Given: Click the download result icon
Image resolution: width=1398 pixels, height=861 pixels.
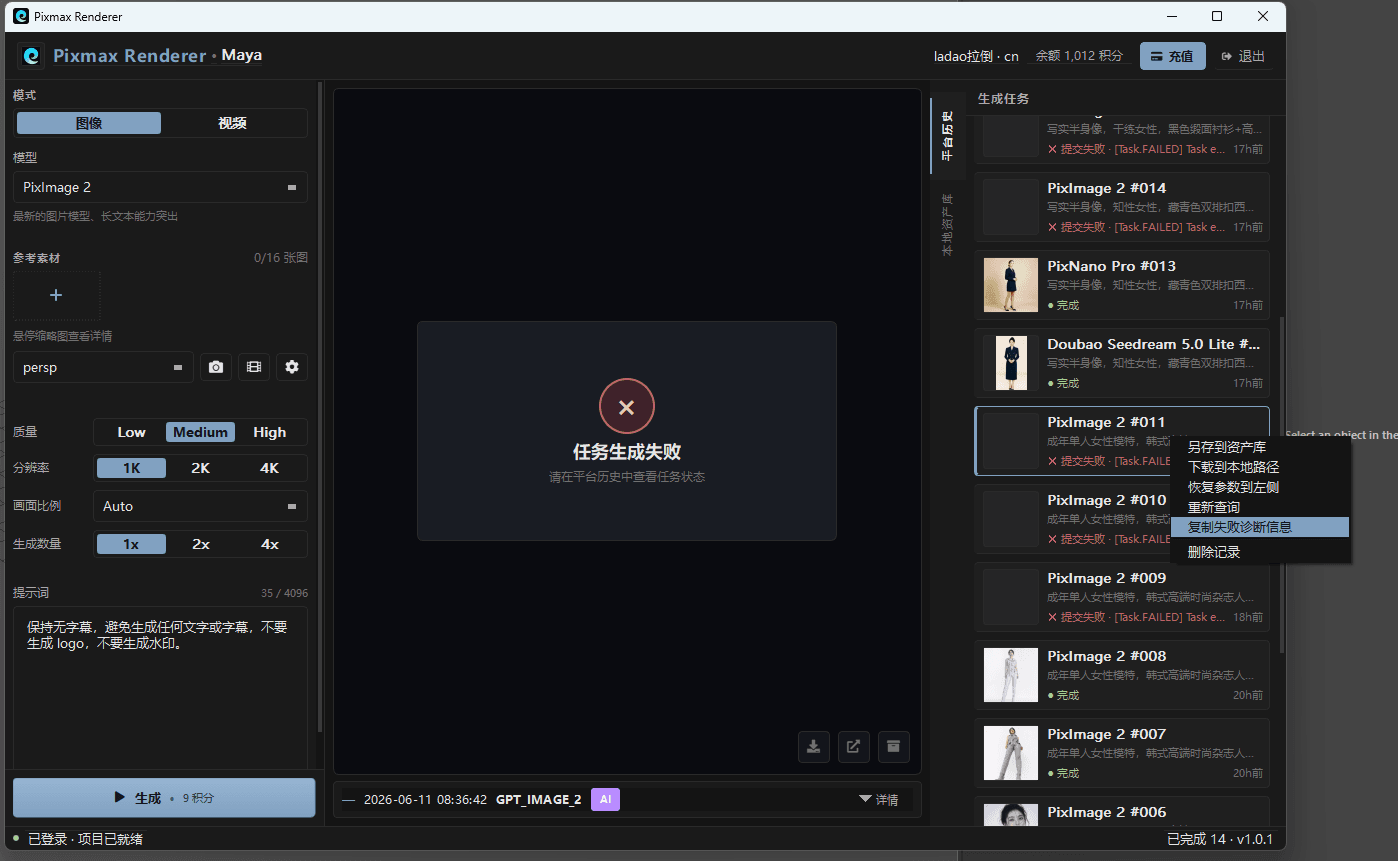Looking at the screenshot, I should pyautogui.click(x=814, y=746).
